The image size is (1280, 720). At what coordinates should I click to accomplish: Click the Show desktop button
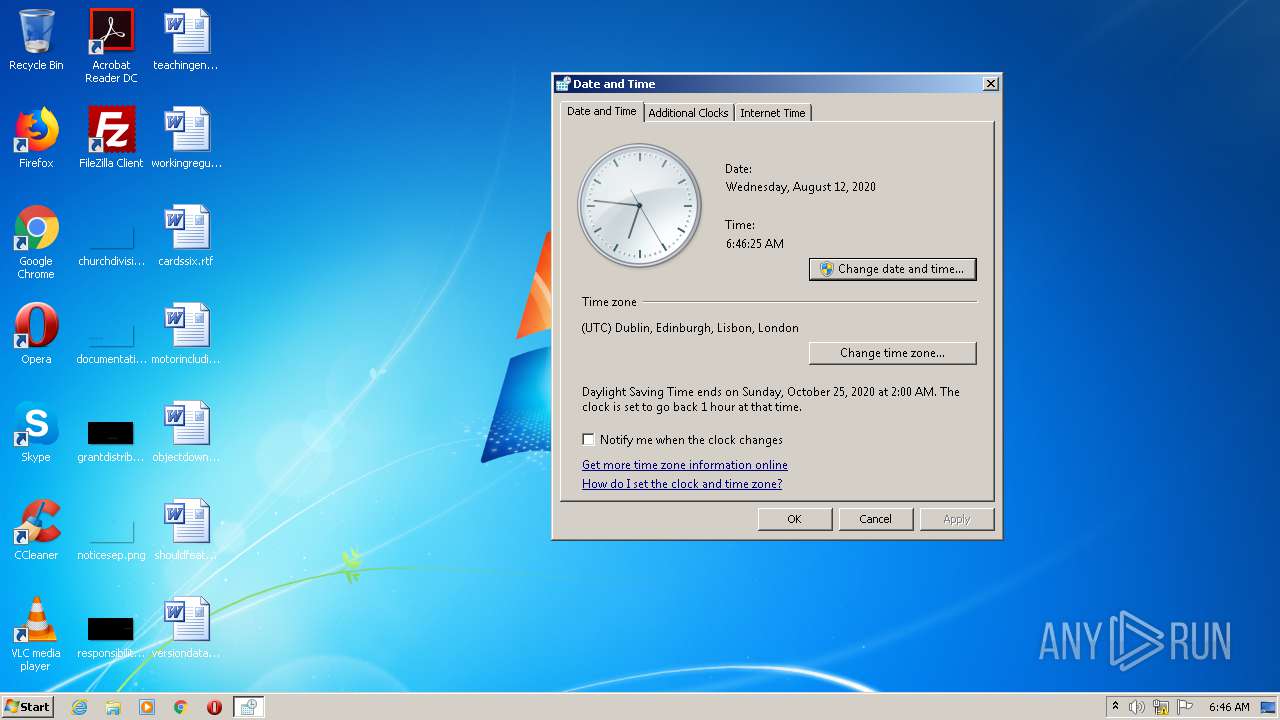[1269, 707]
